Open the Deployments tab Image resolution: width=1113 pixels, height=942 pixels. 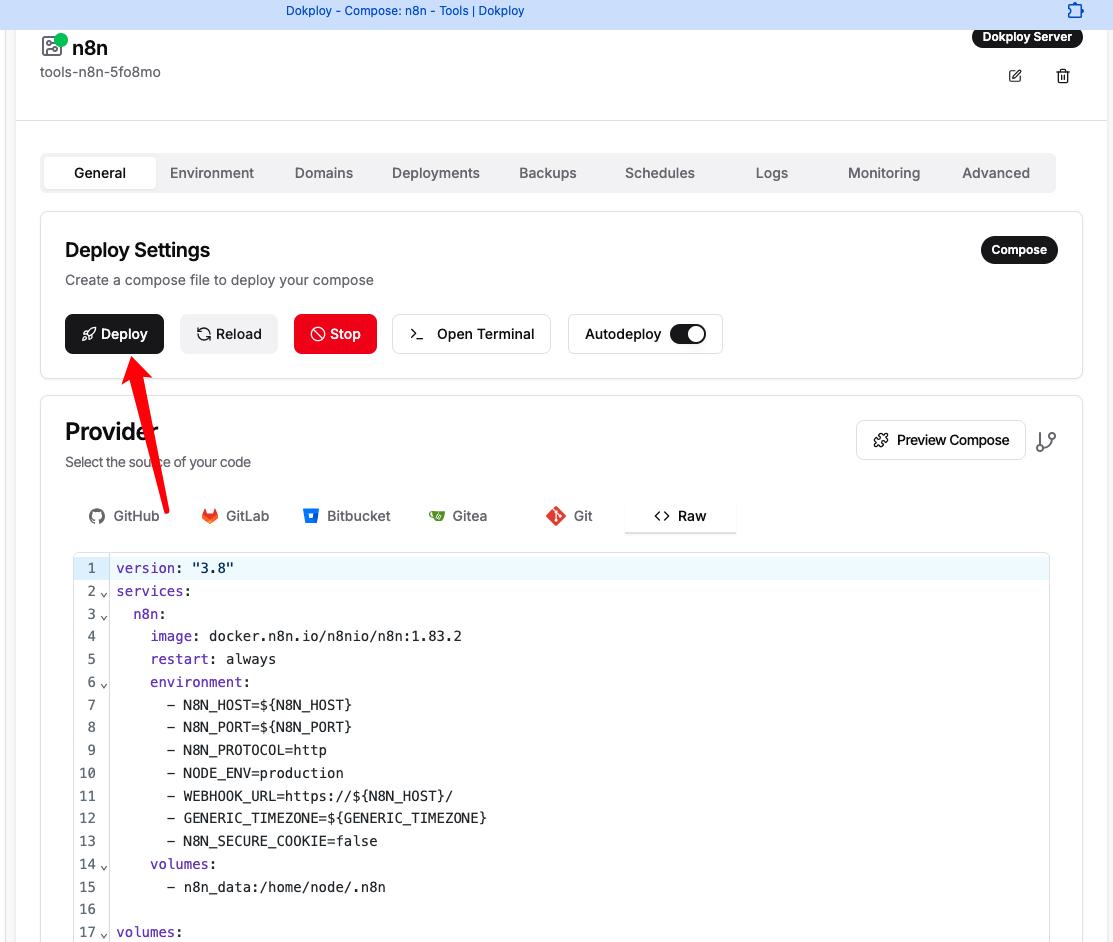(x=435, y=173)
